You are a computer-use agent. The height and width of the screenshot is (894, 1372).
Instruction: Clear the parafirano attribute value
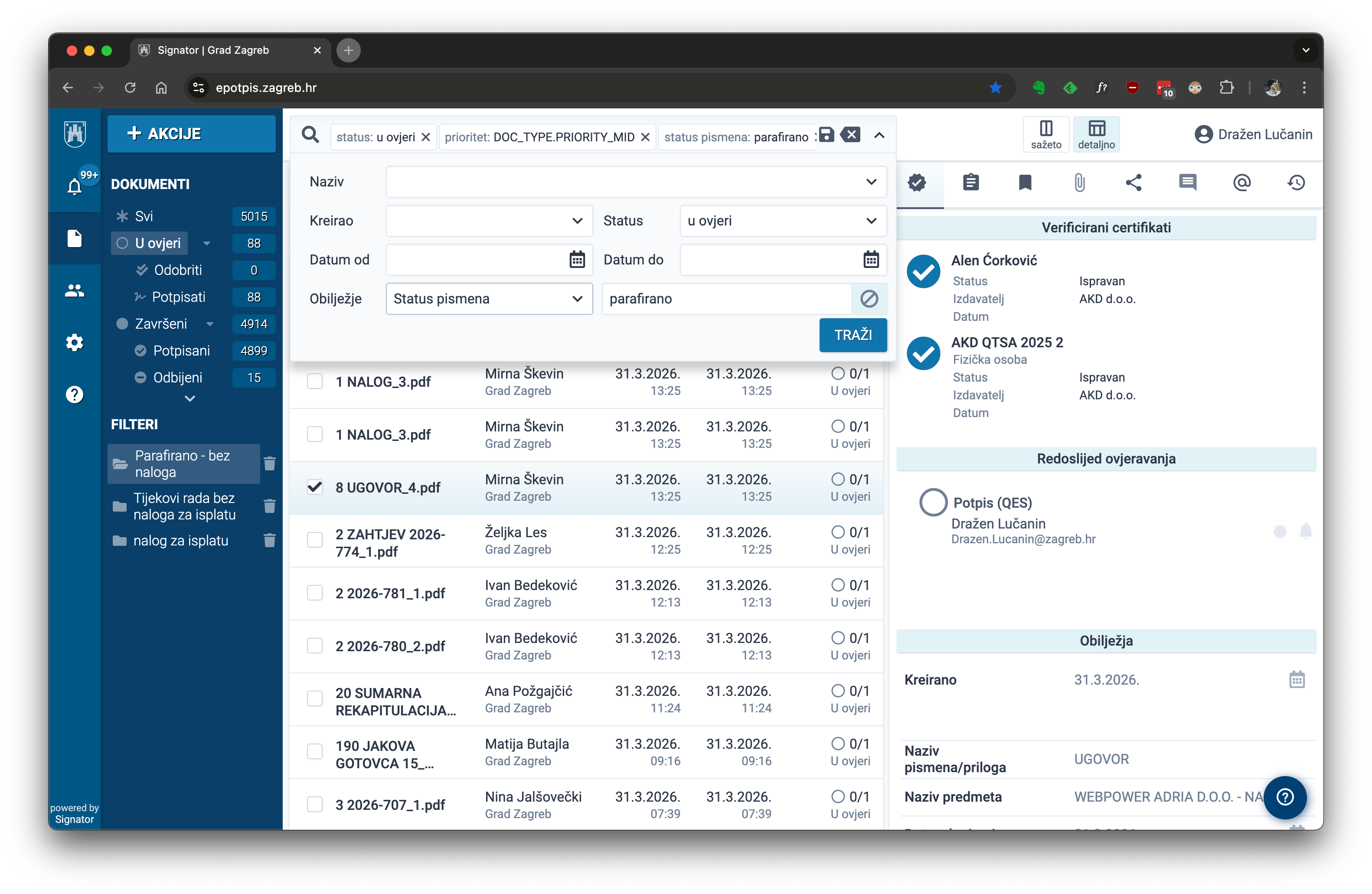[869, 299]
